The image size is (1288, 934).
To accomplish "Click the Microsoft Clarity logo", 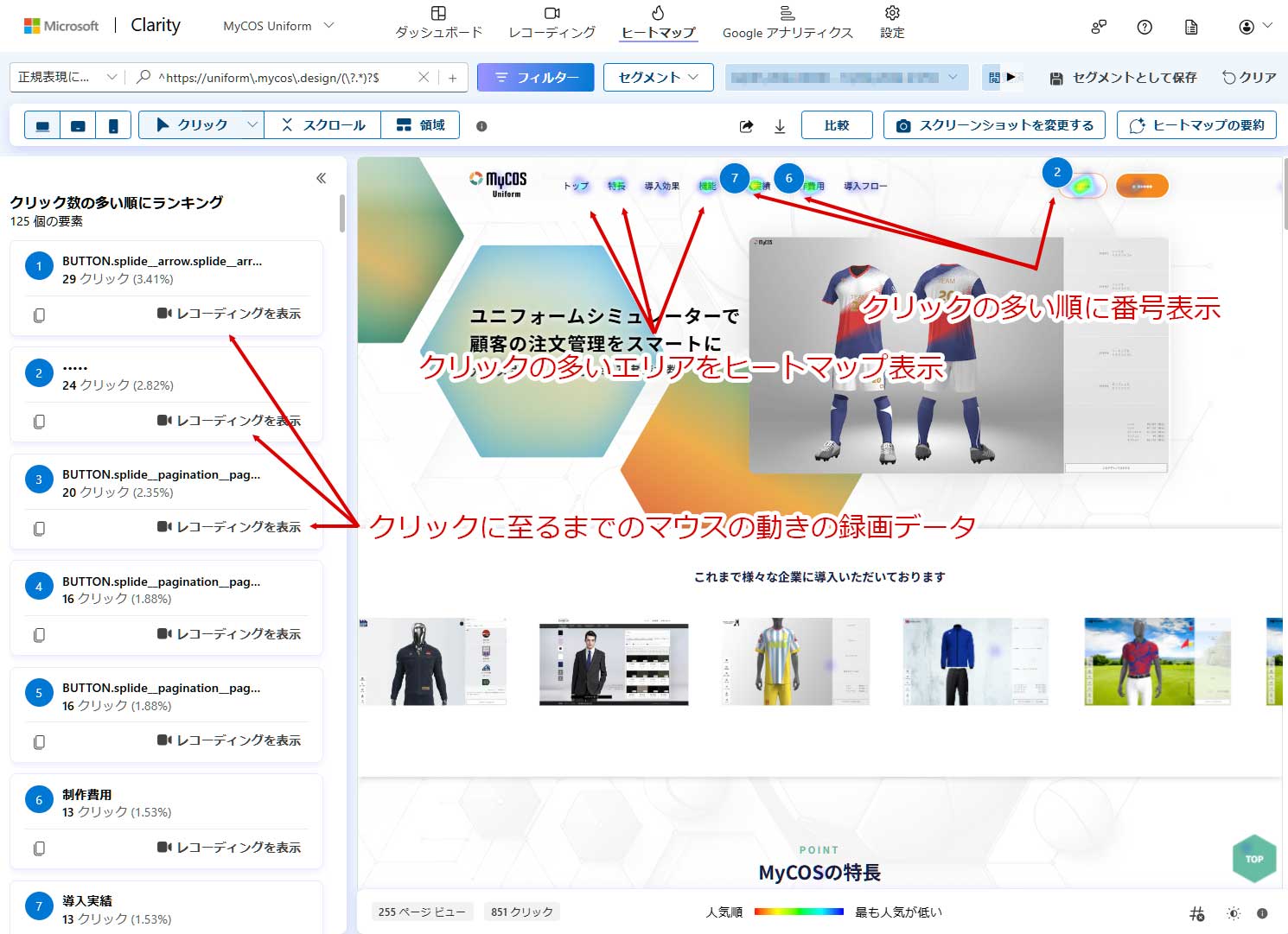I will tap(102, 26).
